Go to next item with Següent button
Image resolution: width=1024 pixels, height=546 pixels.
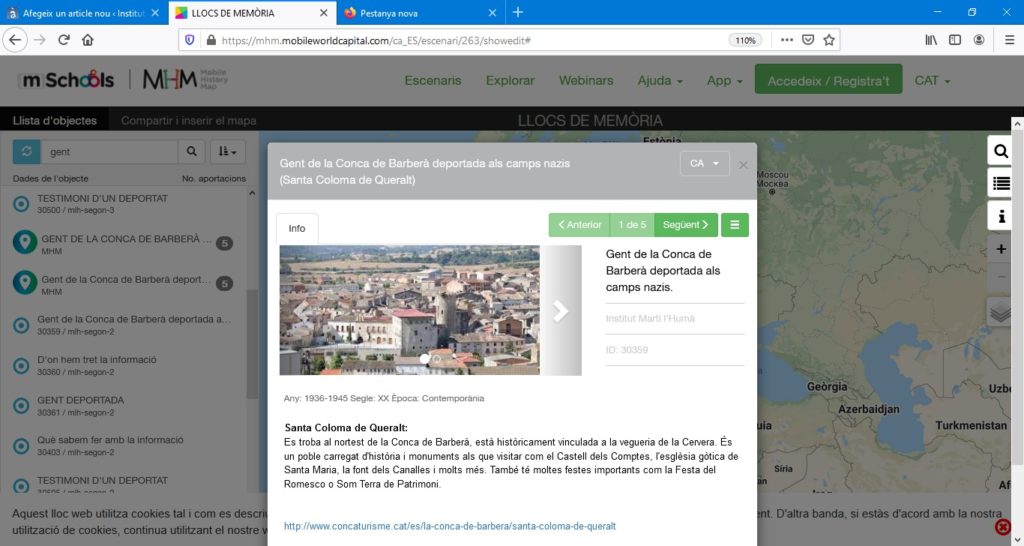coord(685,225)
